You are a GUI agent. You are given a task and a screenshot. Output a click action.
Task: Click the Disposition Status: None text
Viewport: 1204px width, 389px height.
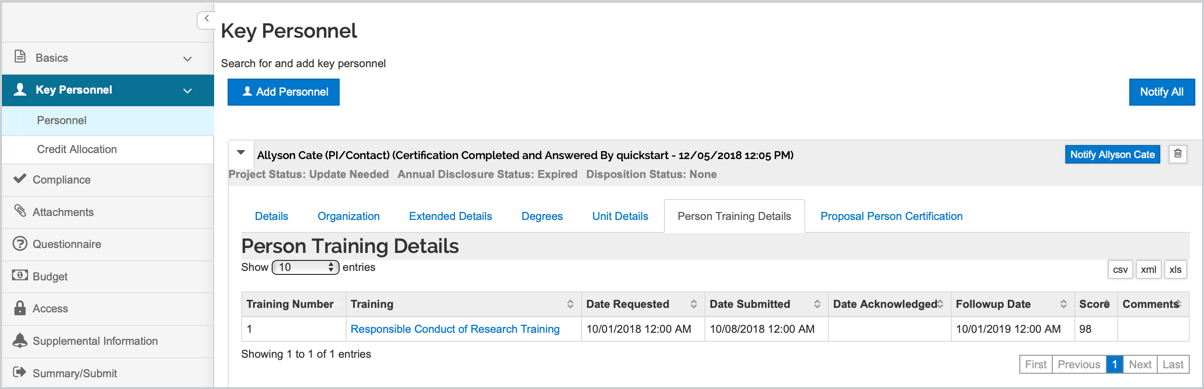point(651,174)
